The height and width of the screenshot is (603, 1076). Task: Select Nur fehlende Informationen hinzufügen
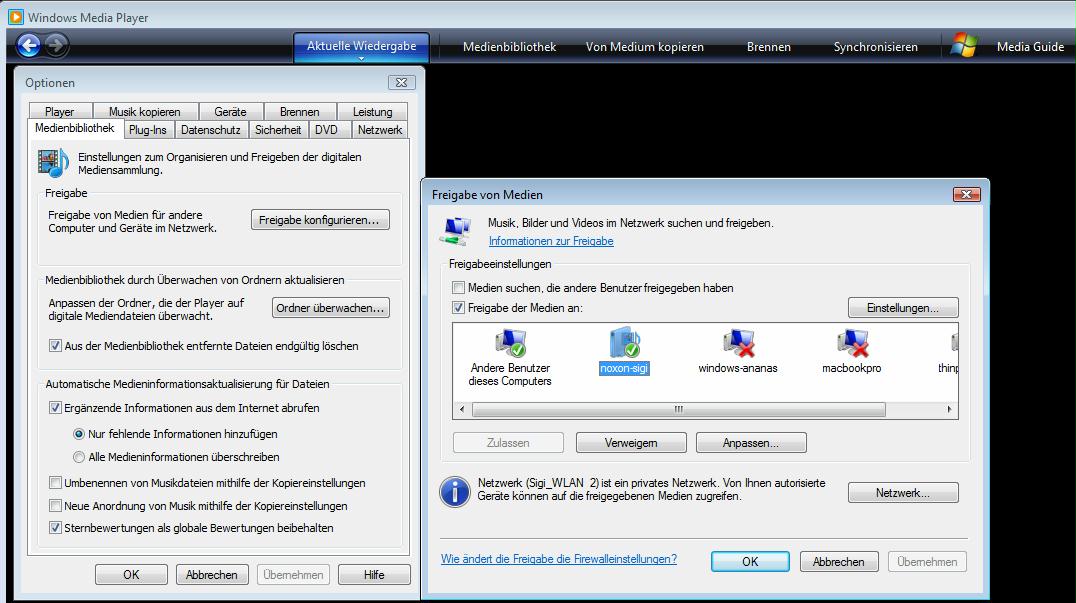pyautogui.click(x=79, y=434)
